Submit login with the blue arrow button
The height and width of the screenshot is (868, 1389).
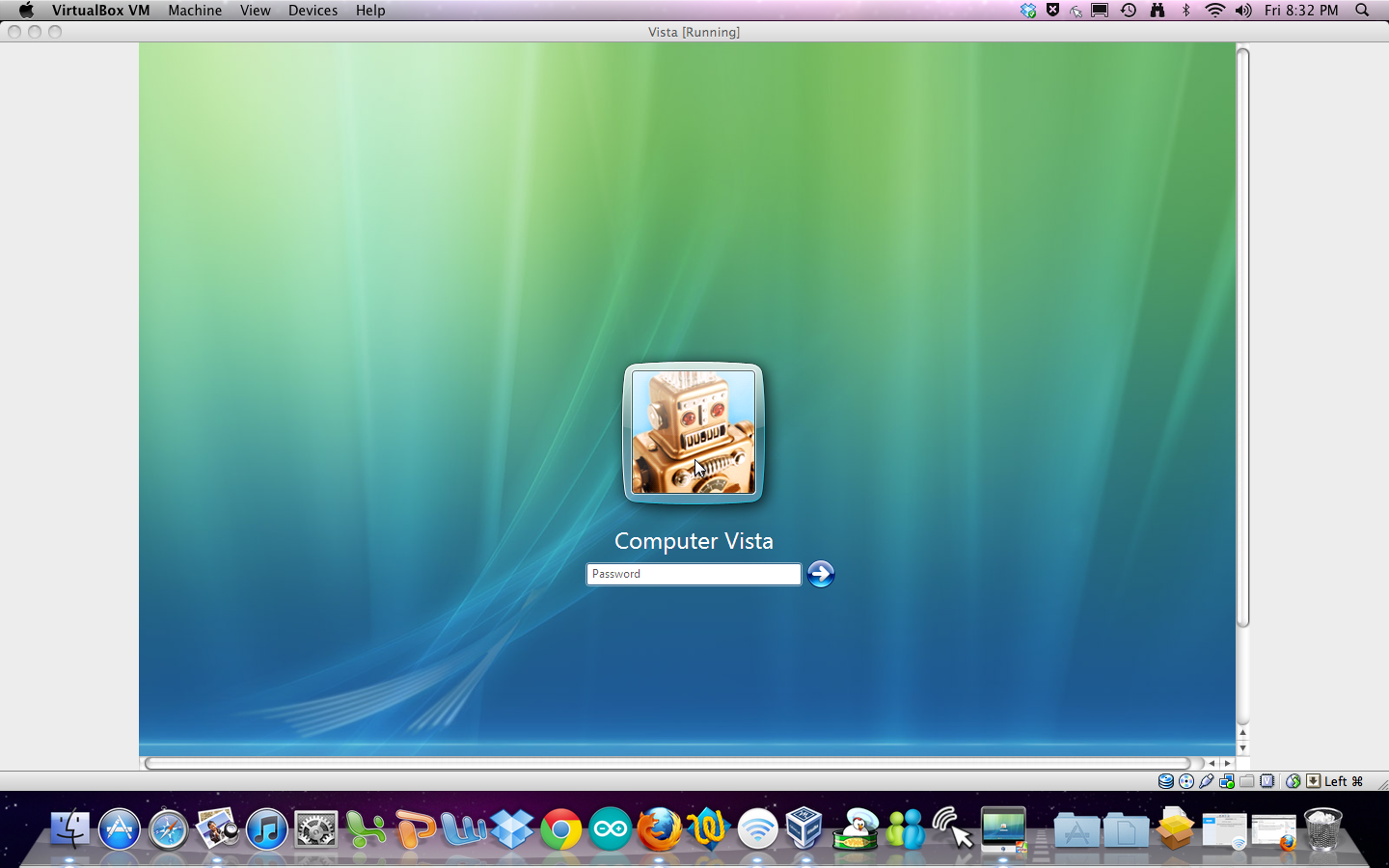(x=821, y=574)
